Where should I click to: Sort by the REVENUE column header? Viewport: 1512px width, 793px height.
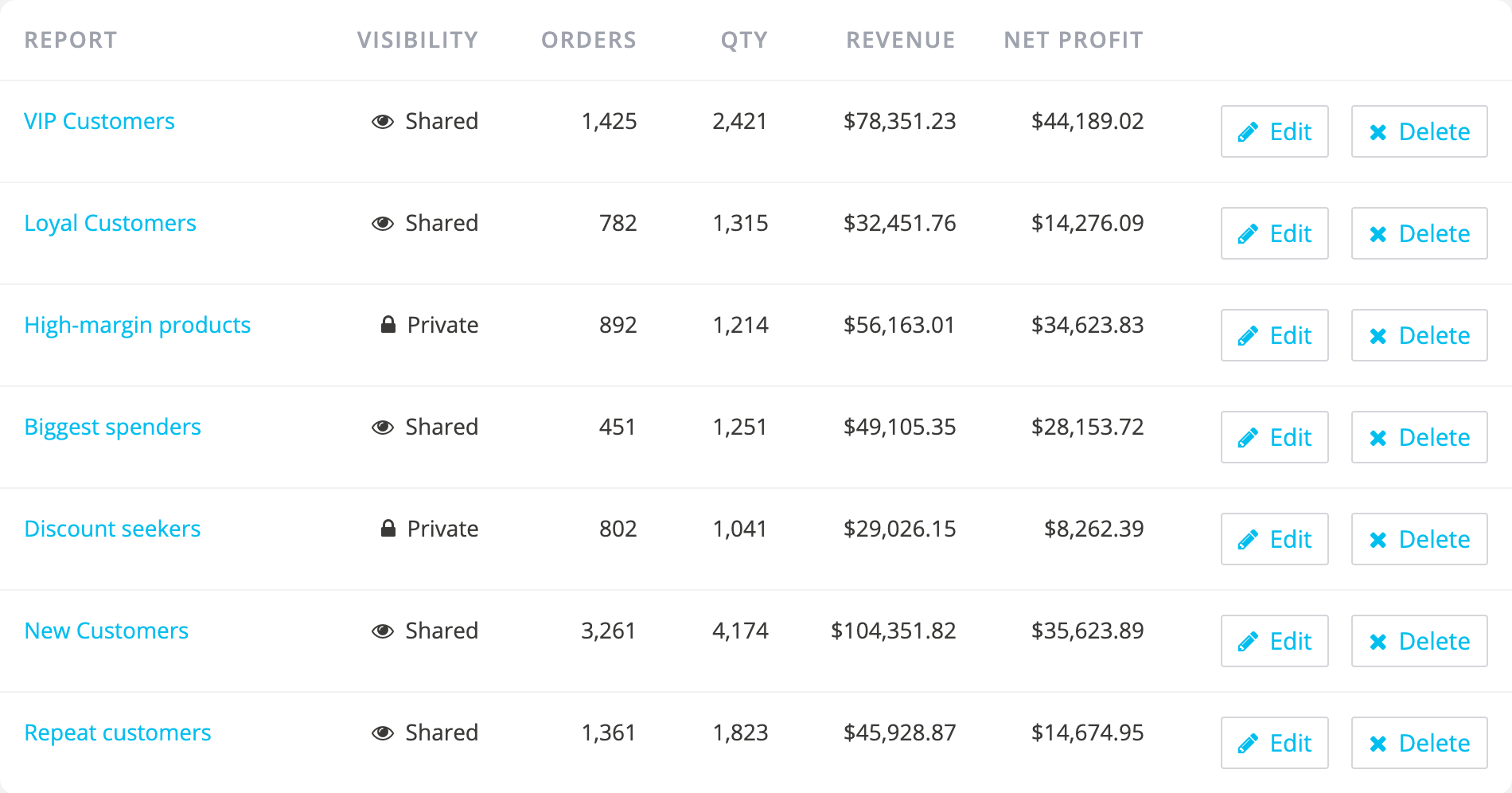[901, 40]
